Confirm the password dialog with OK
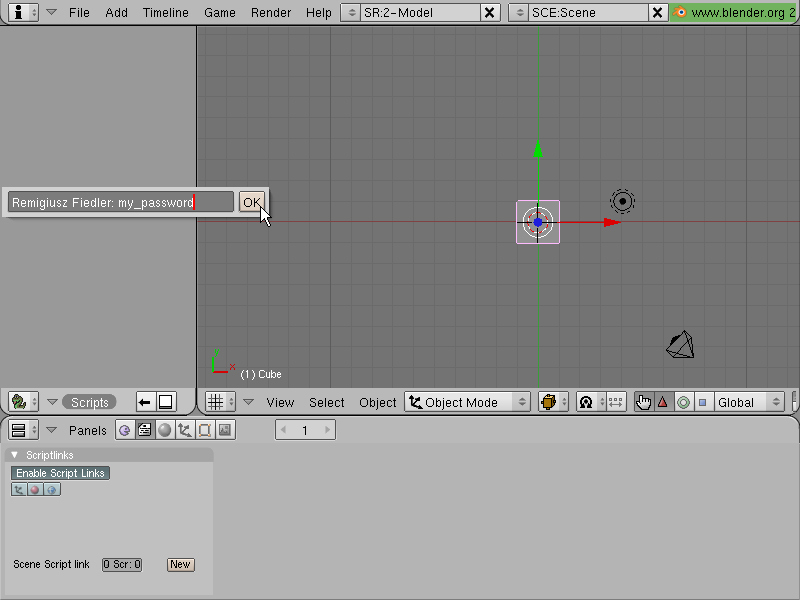This screenshot has width=800, height=600. (252, 202)
